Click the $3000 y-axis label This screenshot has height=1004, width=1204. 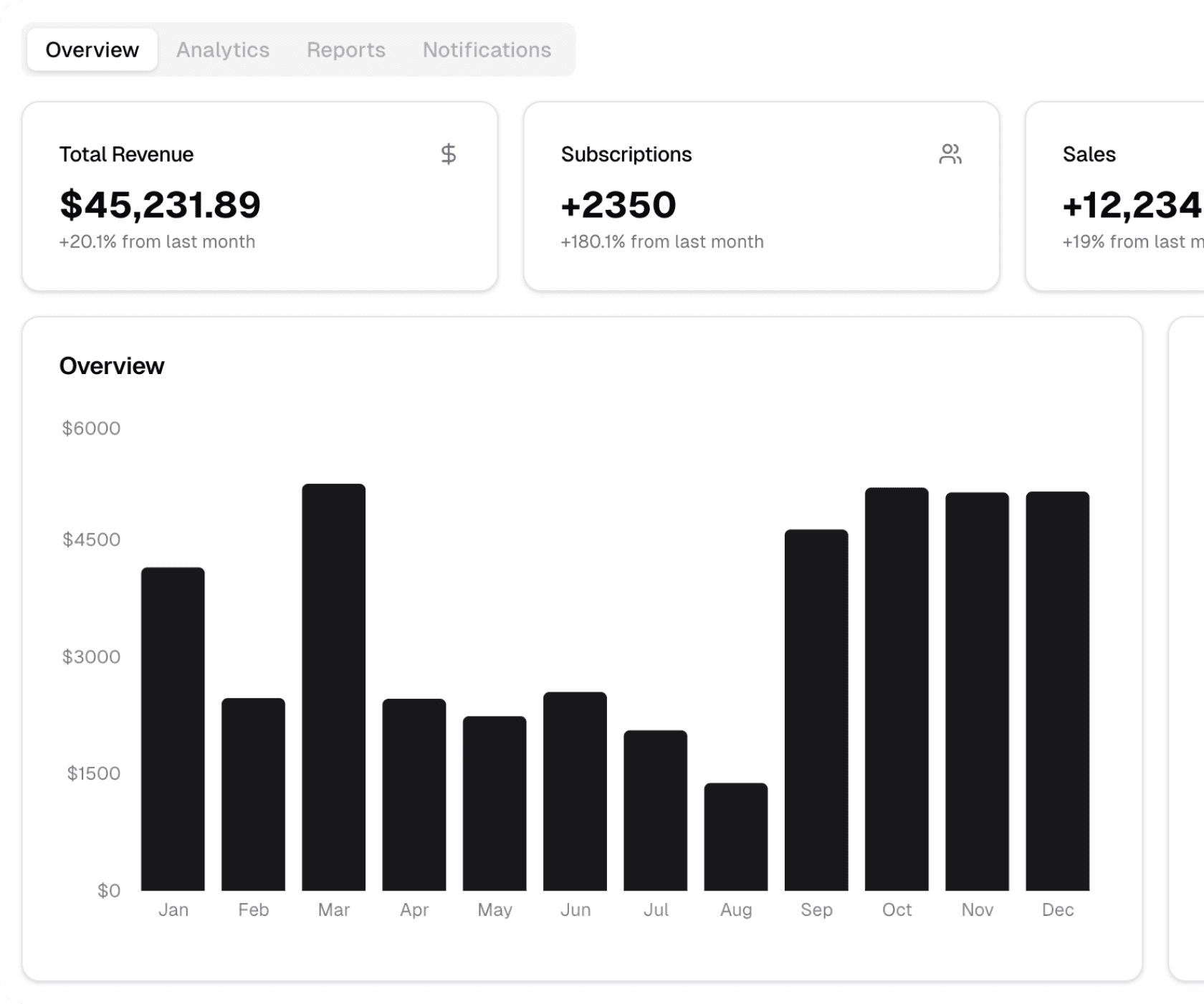pyautogui.click(x=91, y=656)
